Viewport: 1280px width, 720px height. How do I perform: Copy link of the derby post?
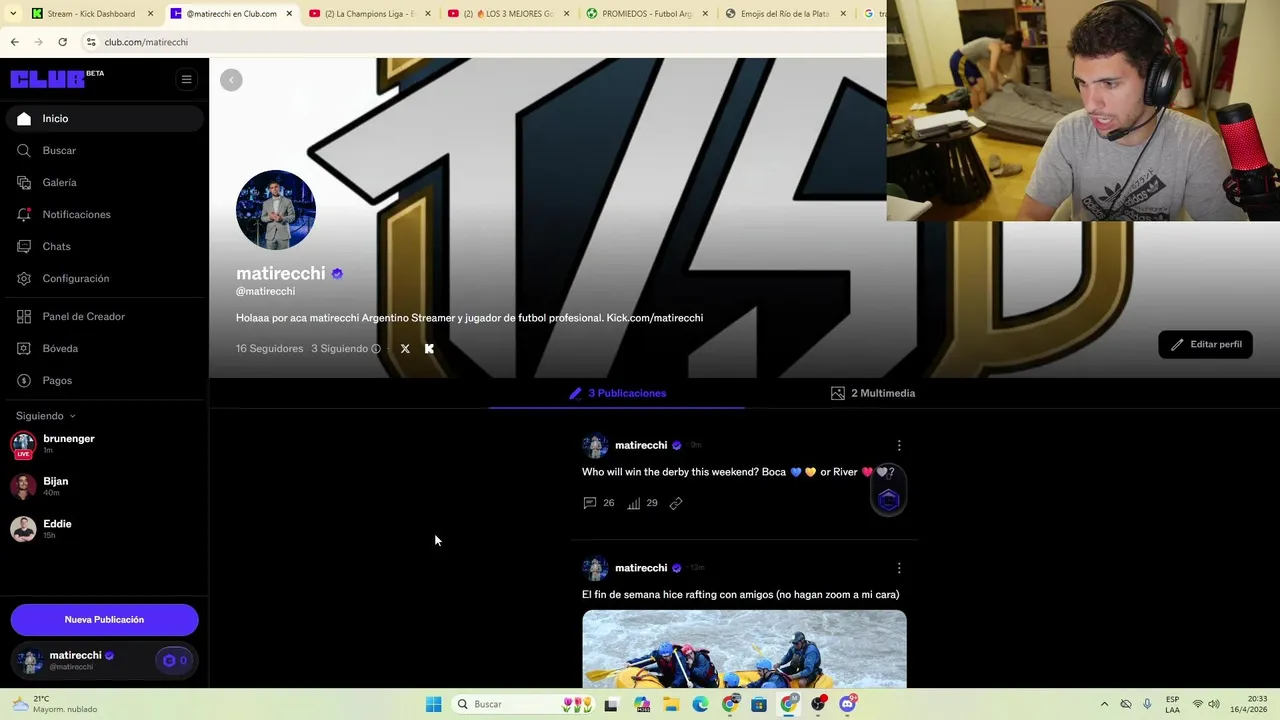(676, 503)
